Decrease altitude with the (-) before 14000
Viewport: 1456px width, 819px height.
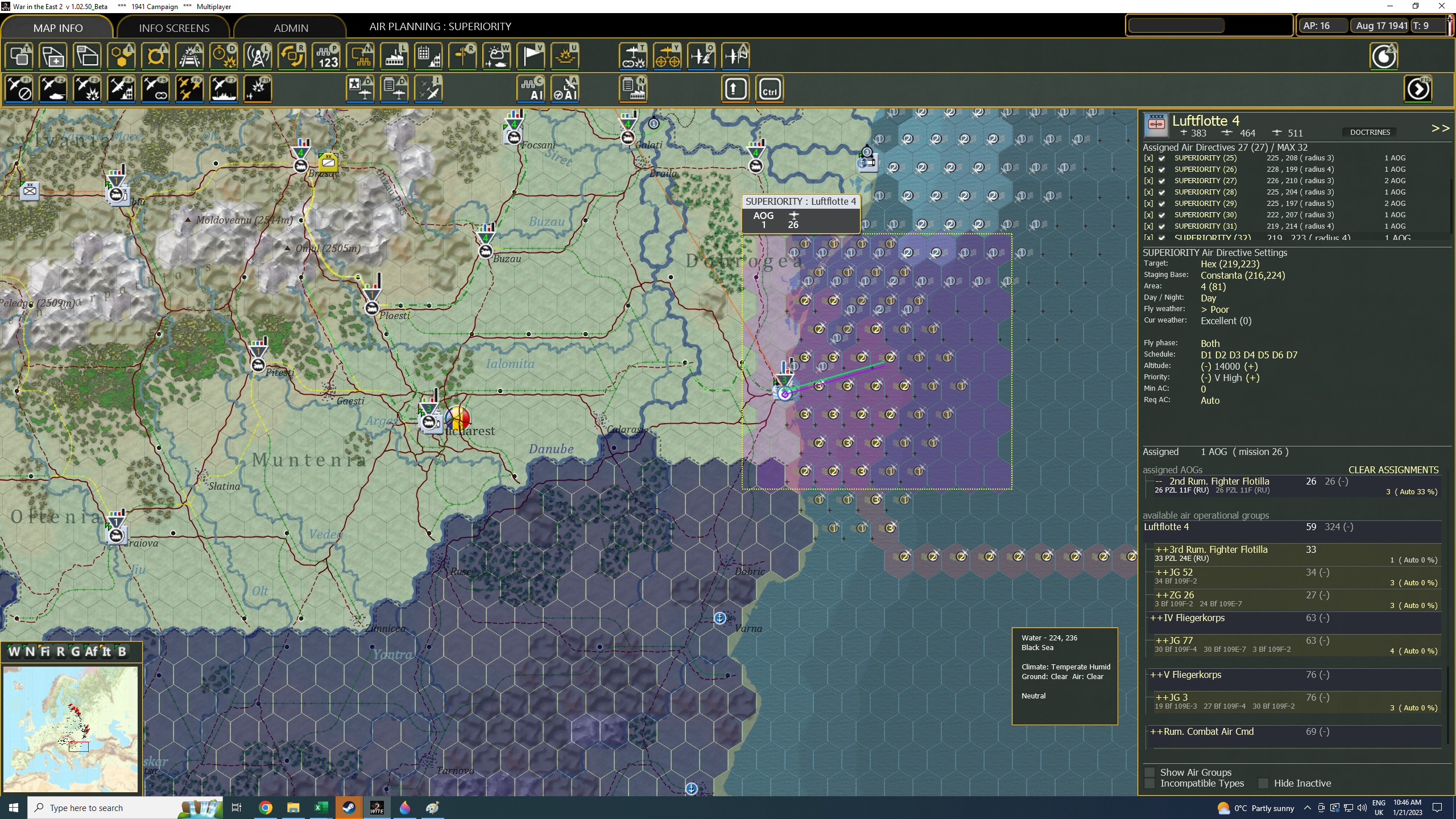point(1206,366)
